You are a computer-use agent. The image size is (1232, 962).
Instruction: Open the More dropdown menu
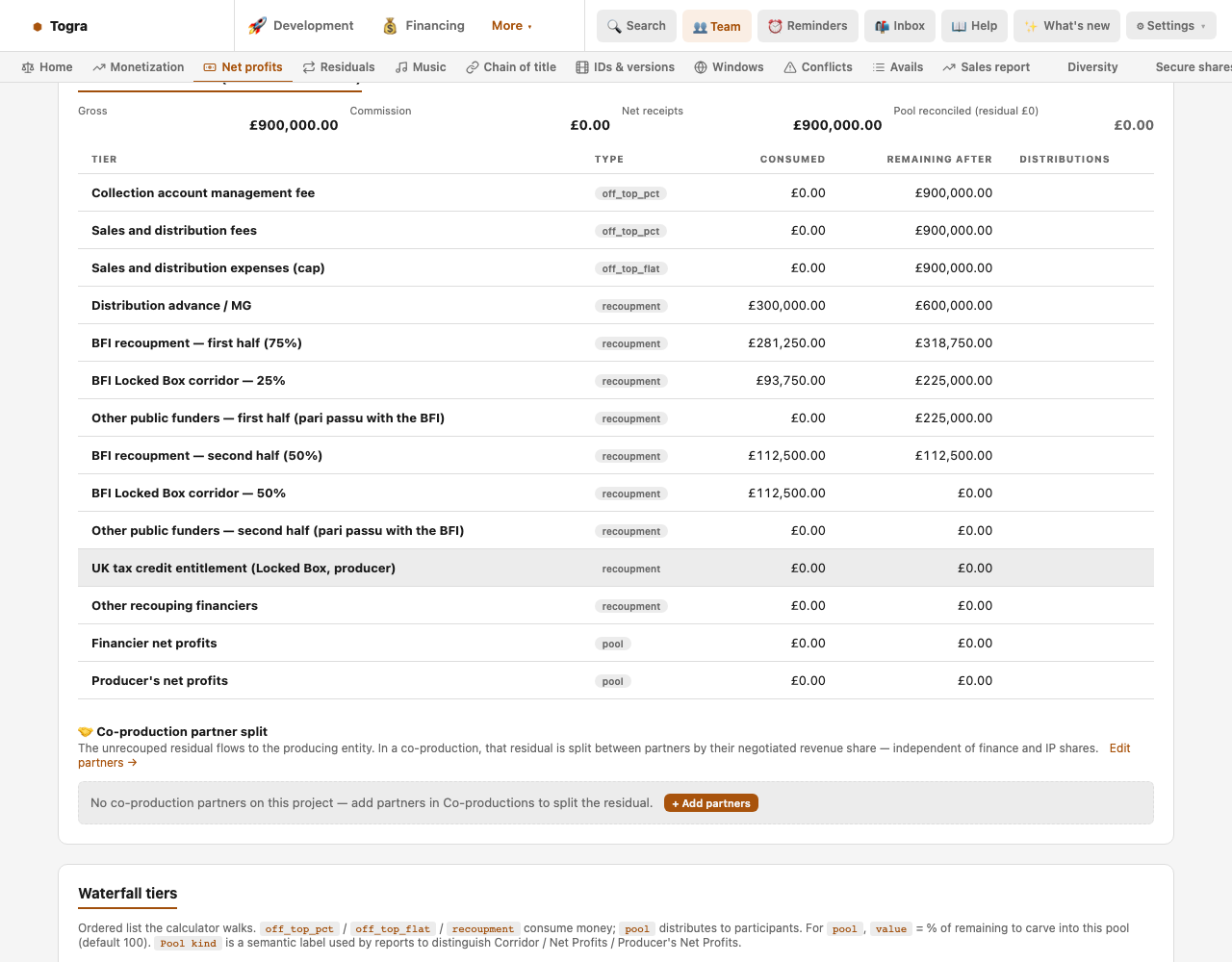[512, 26]
